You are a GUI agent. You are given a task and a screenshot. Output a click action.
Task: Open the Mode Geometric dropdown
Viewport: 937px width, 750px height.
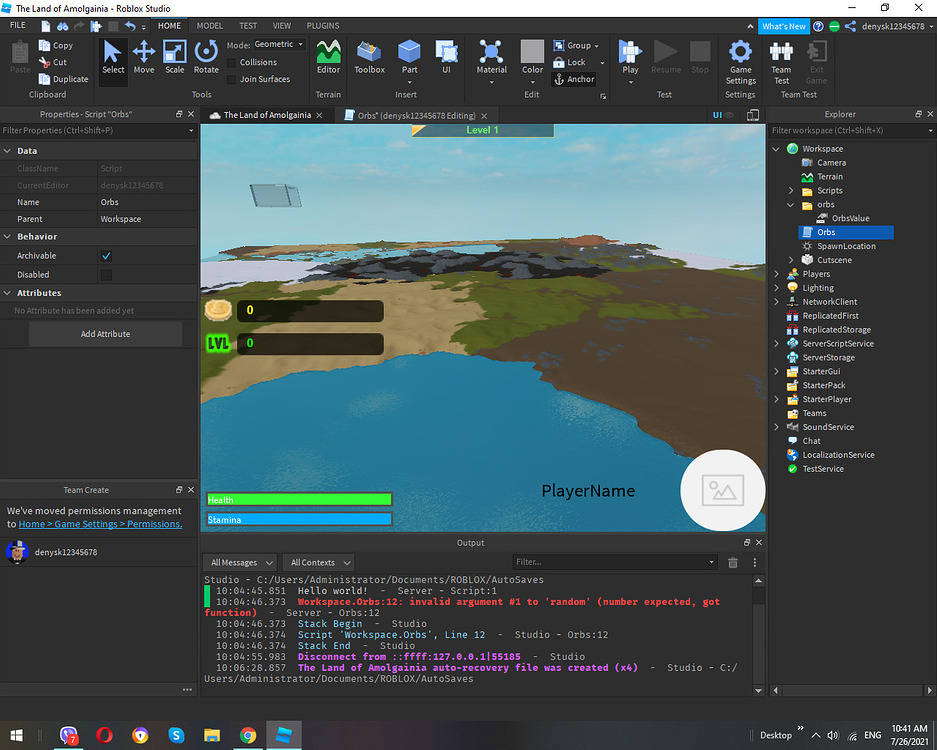[x=279, y=44]
